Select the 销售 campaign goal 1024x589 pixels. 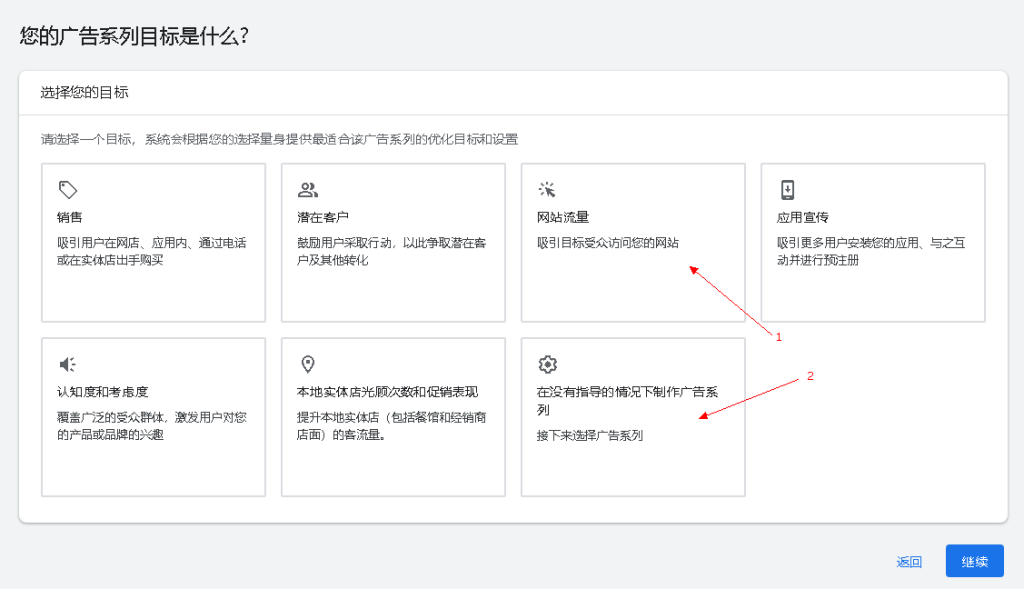coord(152,242)
